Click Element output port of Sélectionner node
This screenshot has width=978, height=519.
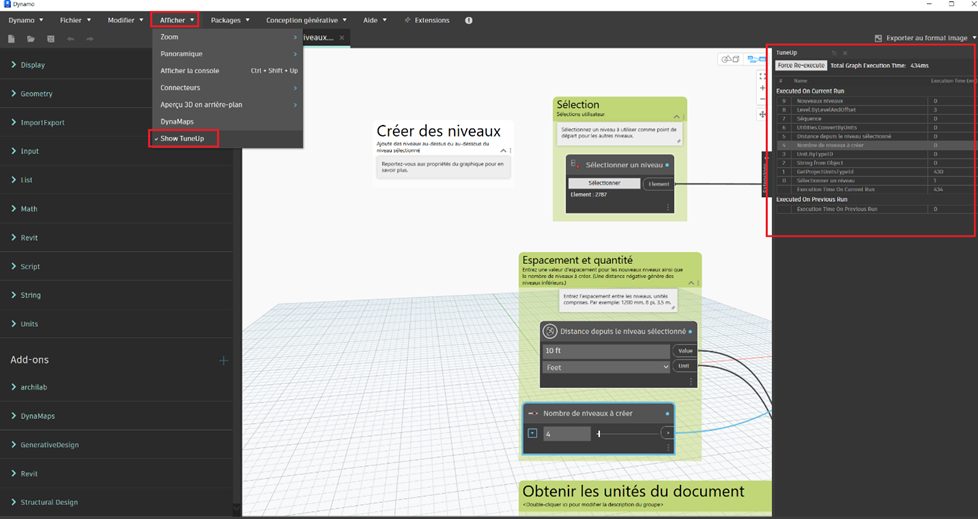coord(659,184)
